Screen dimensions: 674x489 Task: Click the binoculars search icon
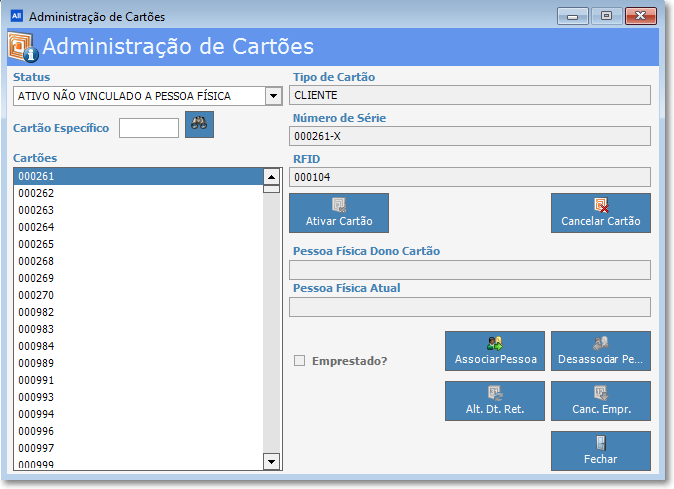[199, 125]
